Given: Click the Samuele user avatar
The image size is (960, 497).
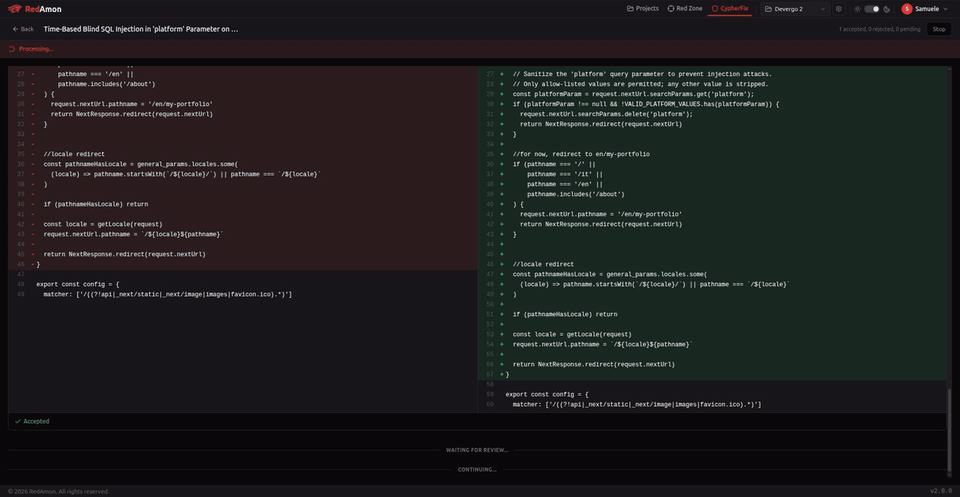Looking at the screenshot, I should click(x=907, y=9).
